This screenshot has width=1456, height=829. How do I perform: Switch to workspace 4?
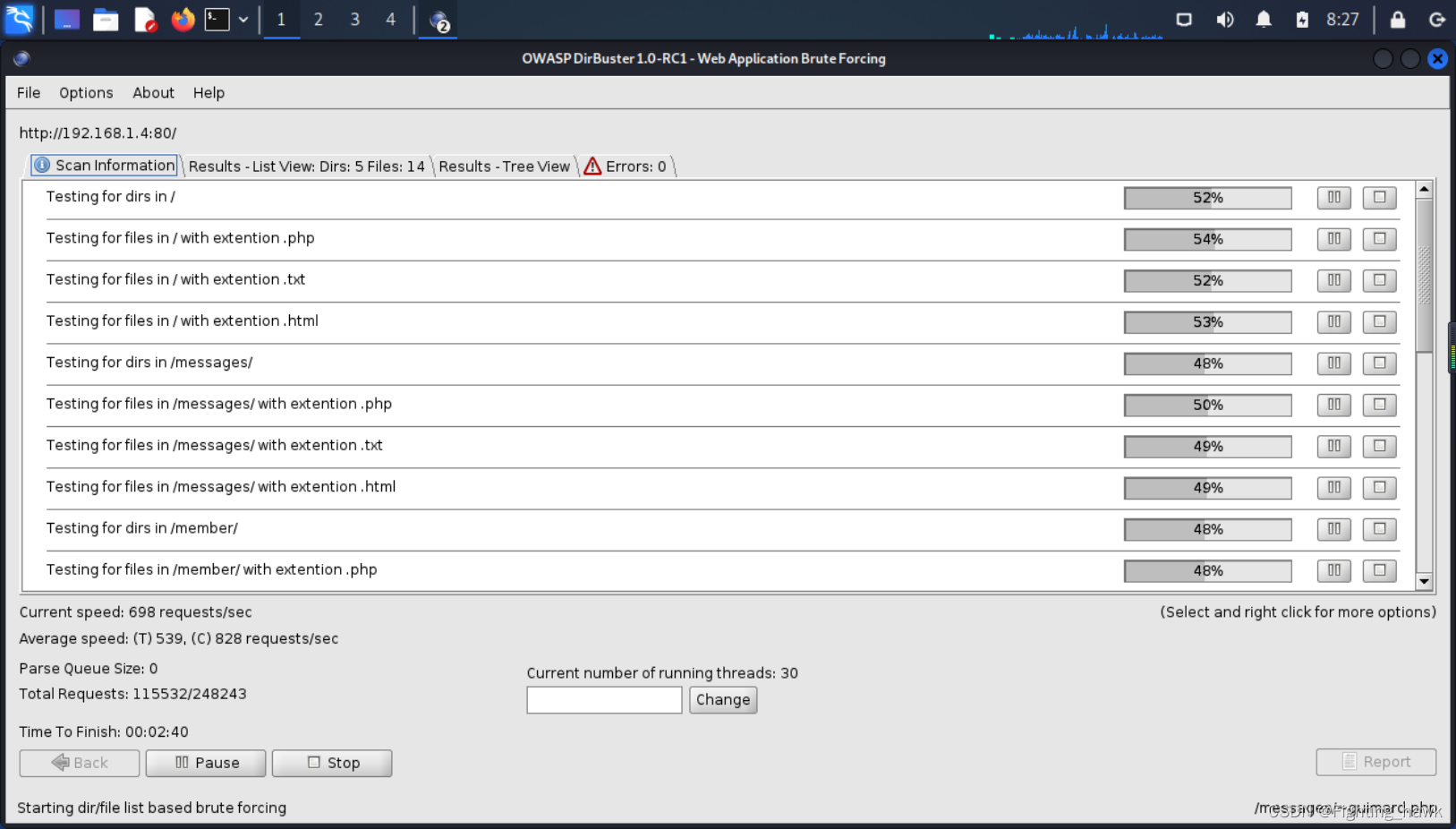[390, 19]
